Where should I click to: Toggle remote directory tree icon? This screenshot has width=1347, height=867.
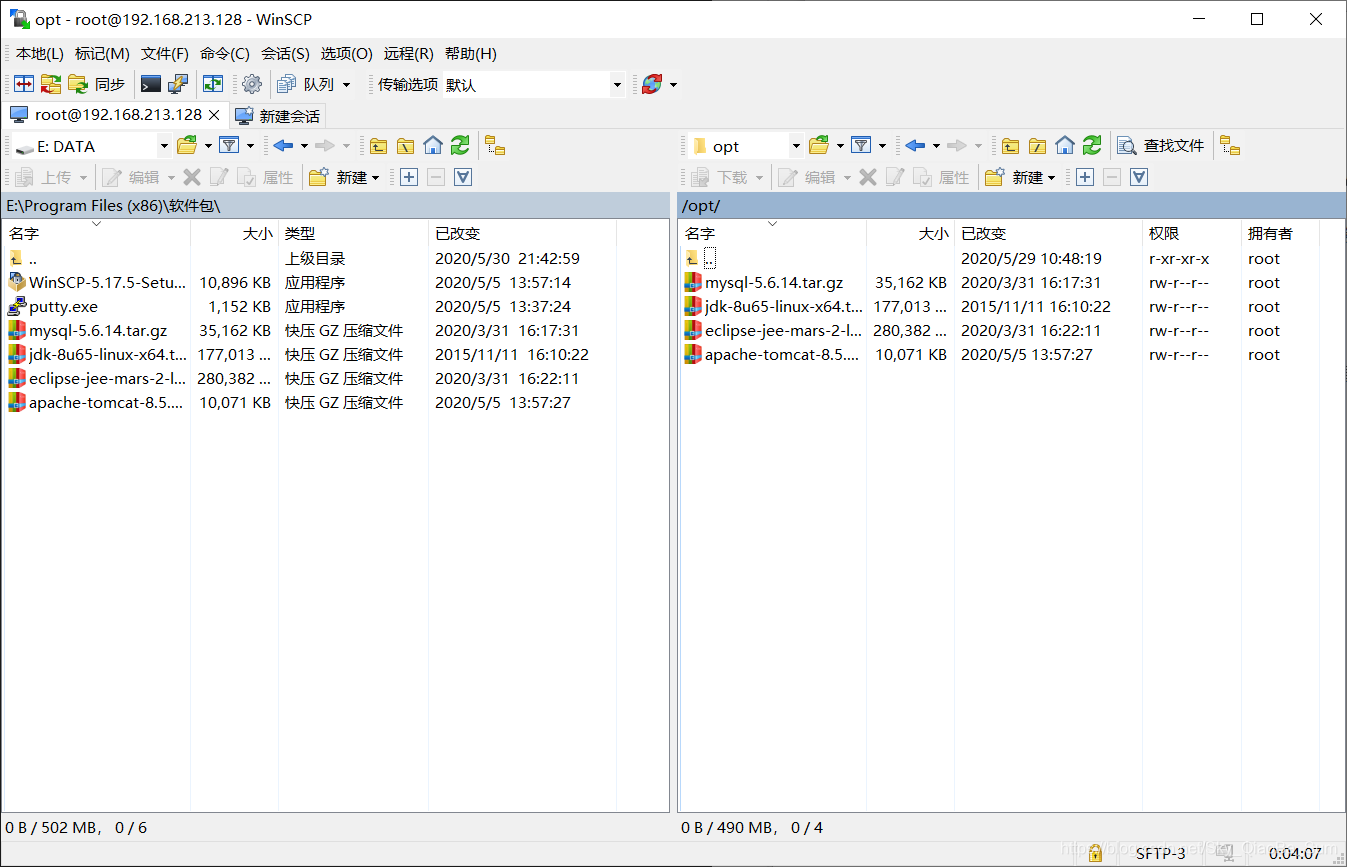(1230, 146)
